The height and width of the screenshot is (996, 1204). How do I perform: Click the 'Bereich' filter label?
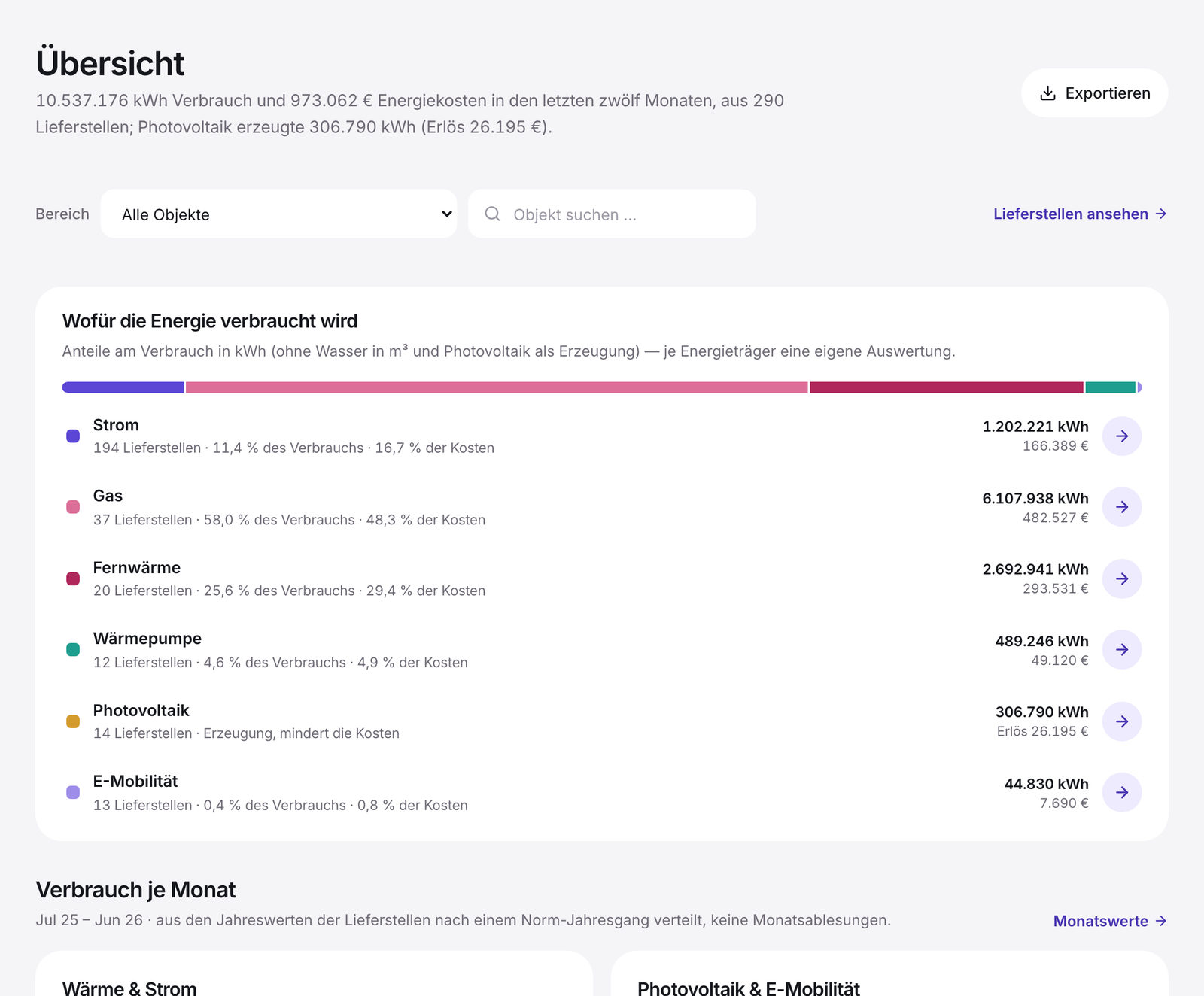[x=62, y=214]
